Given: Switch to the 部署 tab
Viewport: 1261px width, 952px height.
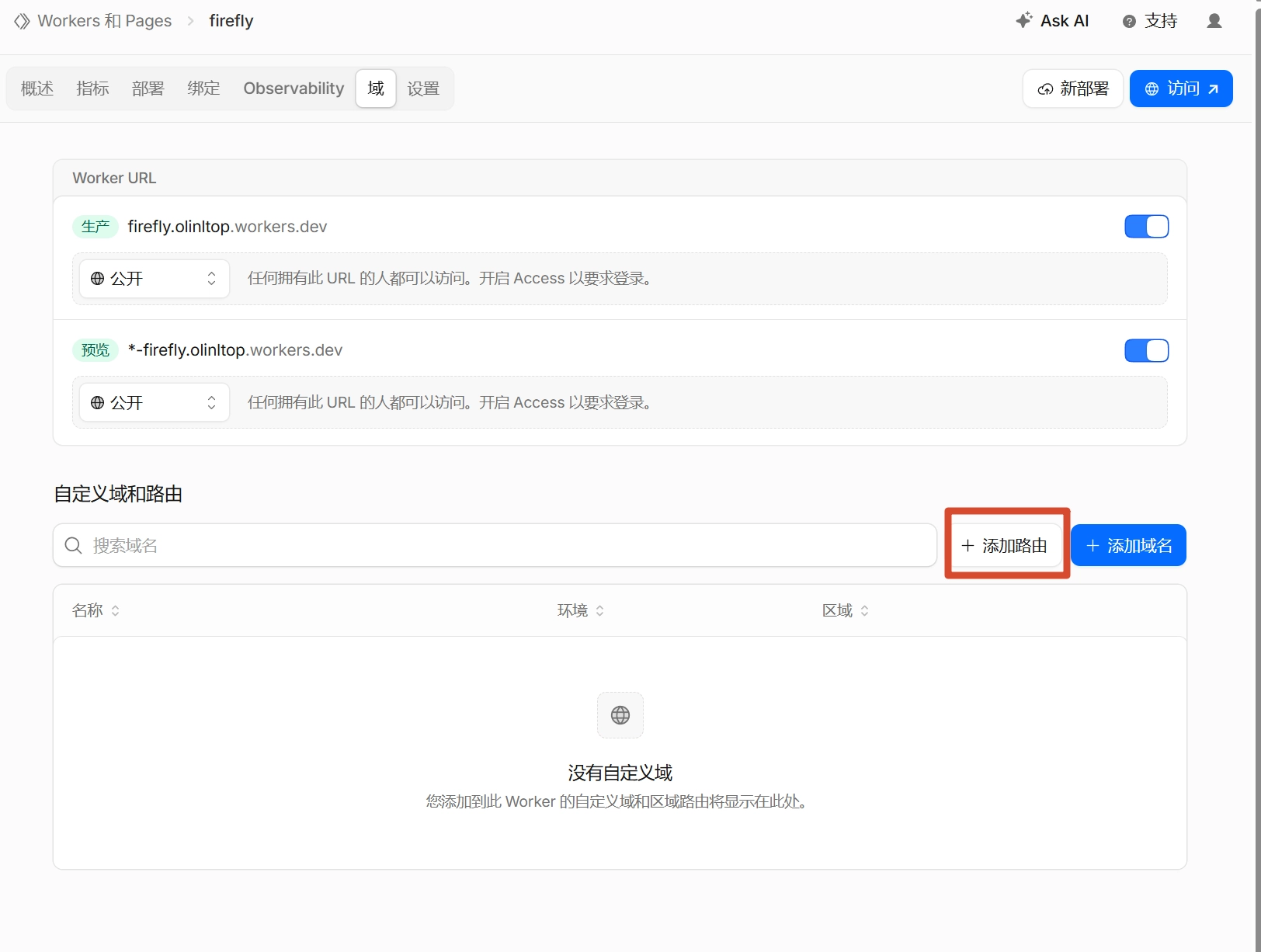Looking at the screenshot, I should 148,89.
